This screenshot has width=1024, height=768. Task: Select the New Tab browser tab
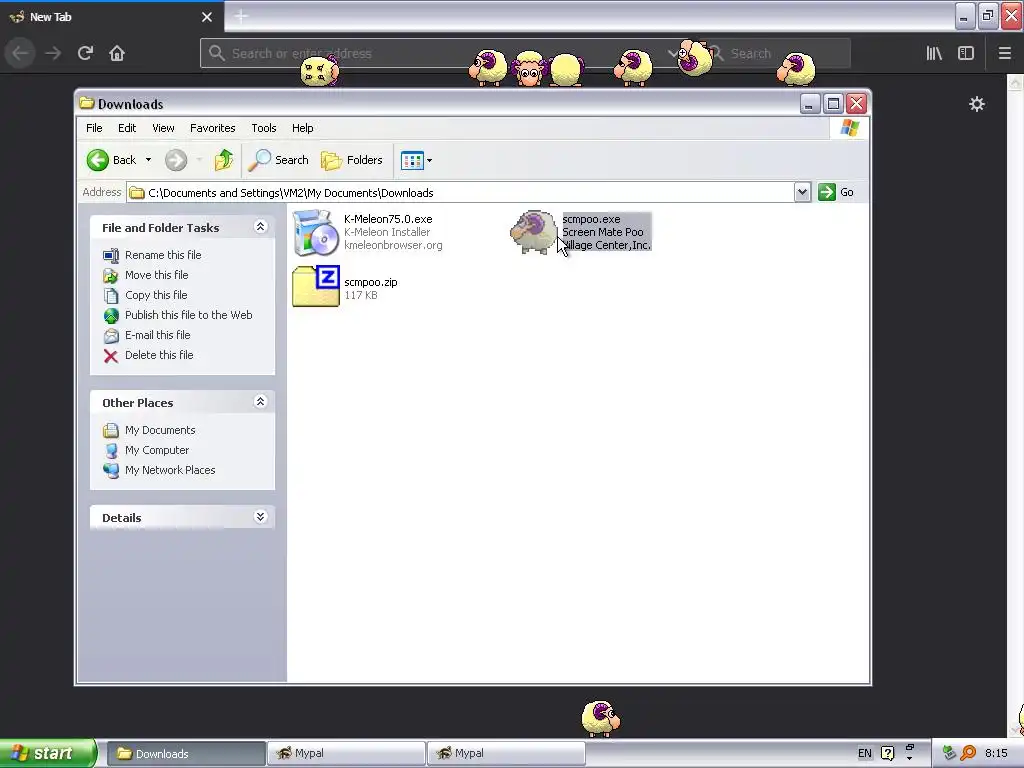coord(111,17)
